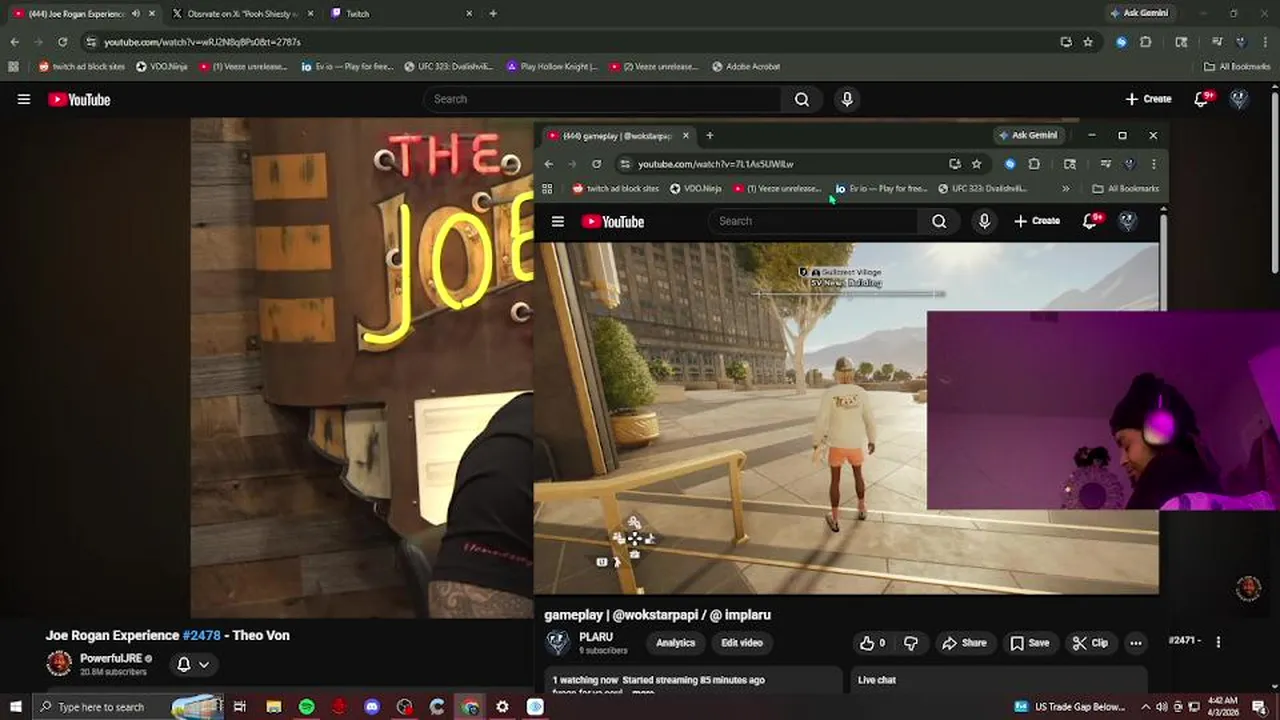Screen dimensions: 1280x720
Task: Open Spotify from taskbar
Action: point(306,707)
